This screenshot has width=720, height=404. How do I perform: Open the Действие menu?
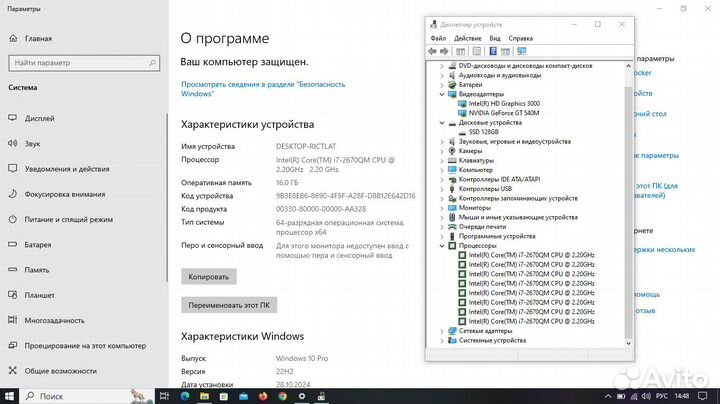[x=467, y=39]
